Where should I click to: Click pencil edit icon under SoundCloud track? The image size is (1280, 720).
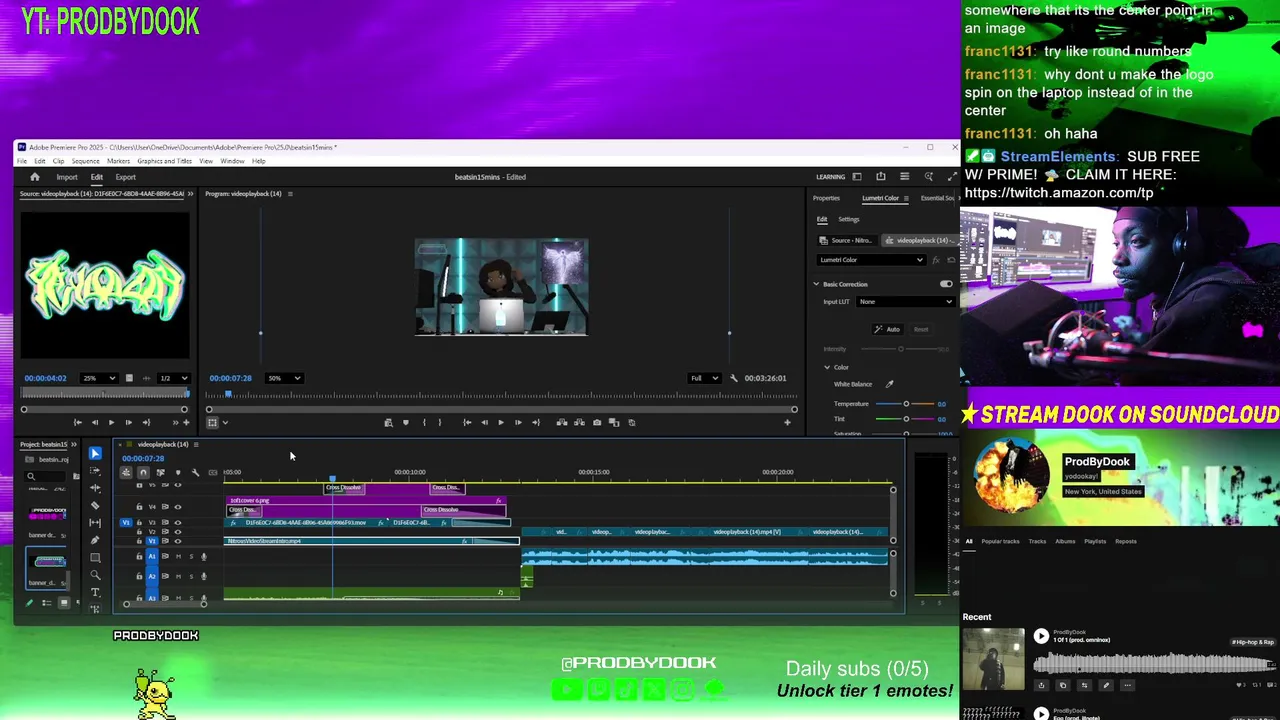[1106, 685]
